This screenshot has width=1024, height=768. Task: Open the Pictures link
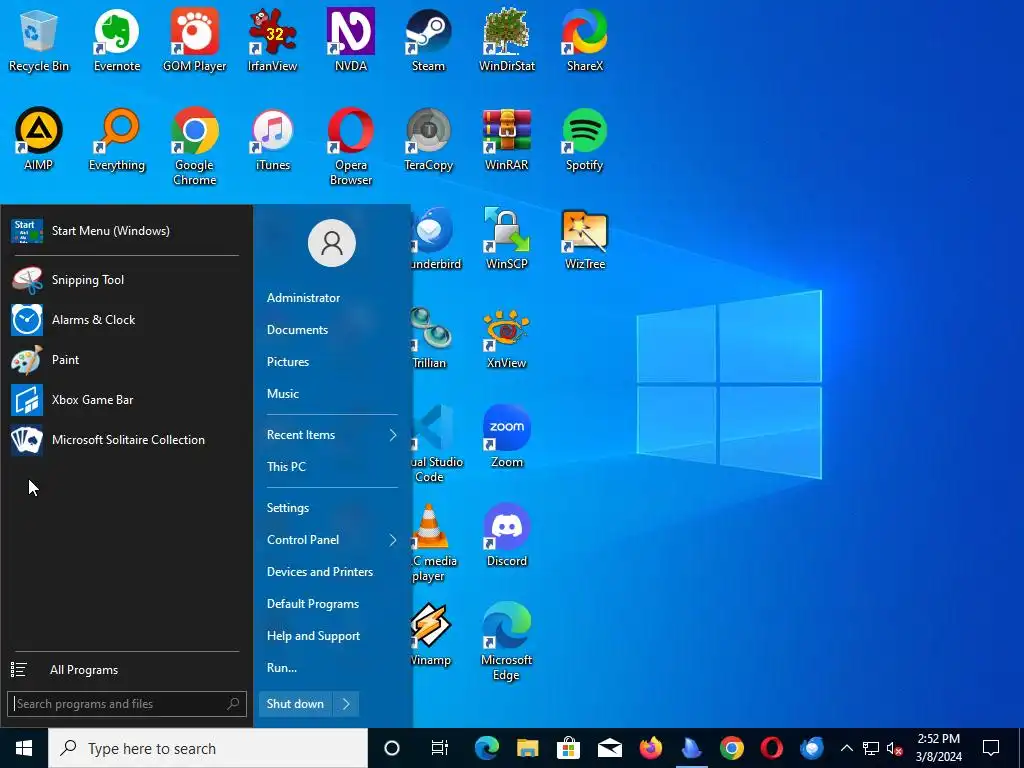click(288, 362)
